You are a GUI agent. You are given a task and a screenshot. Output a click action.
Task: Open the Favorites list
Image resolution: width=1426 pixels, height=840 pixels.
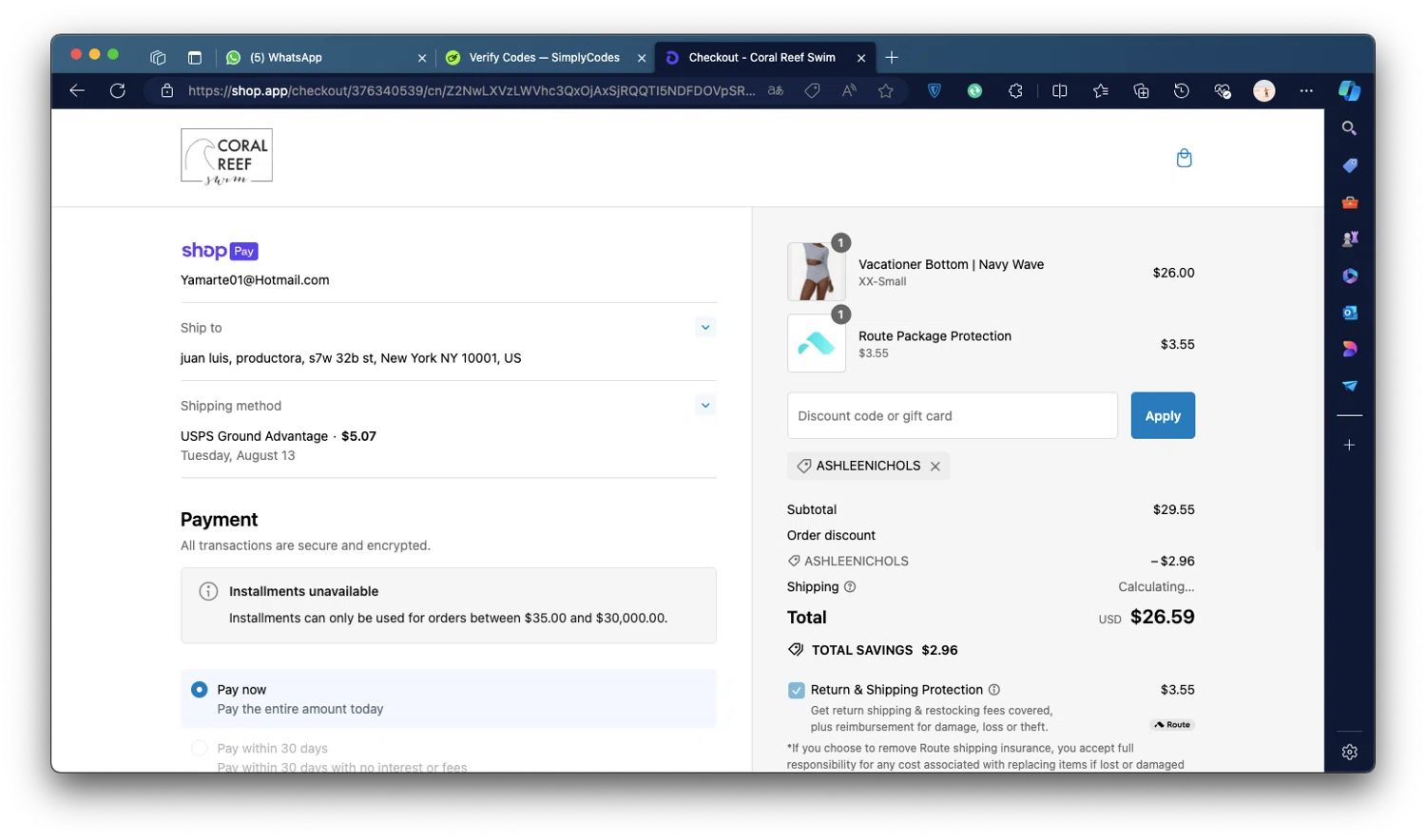point(1101,90)
